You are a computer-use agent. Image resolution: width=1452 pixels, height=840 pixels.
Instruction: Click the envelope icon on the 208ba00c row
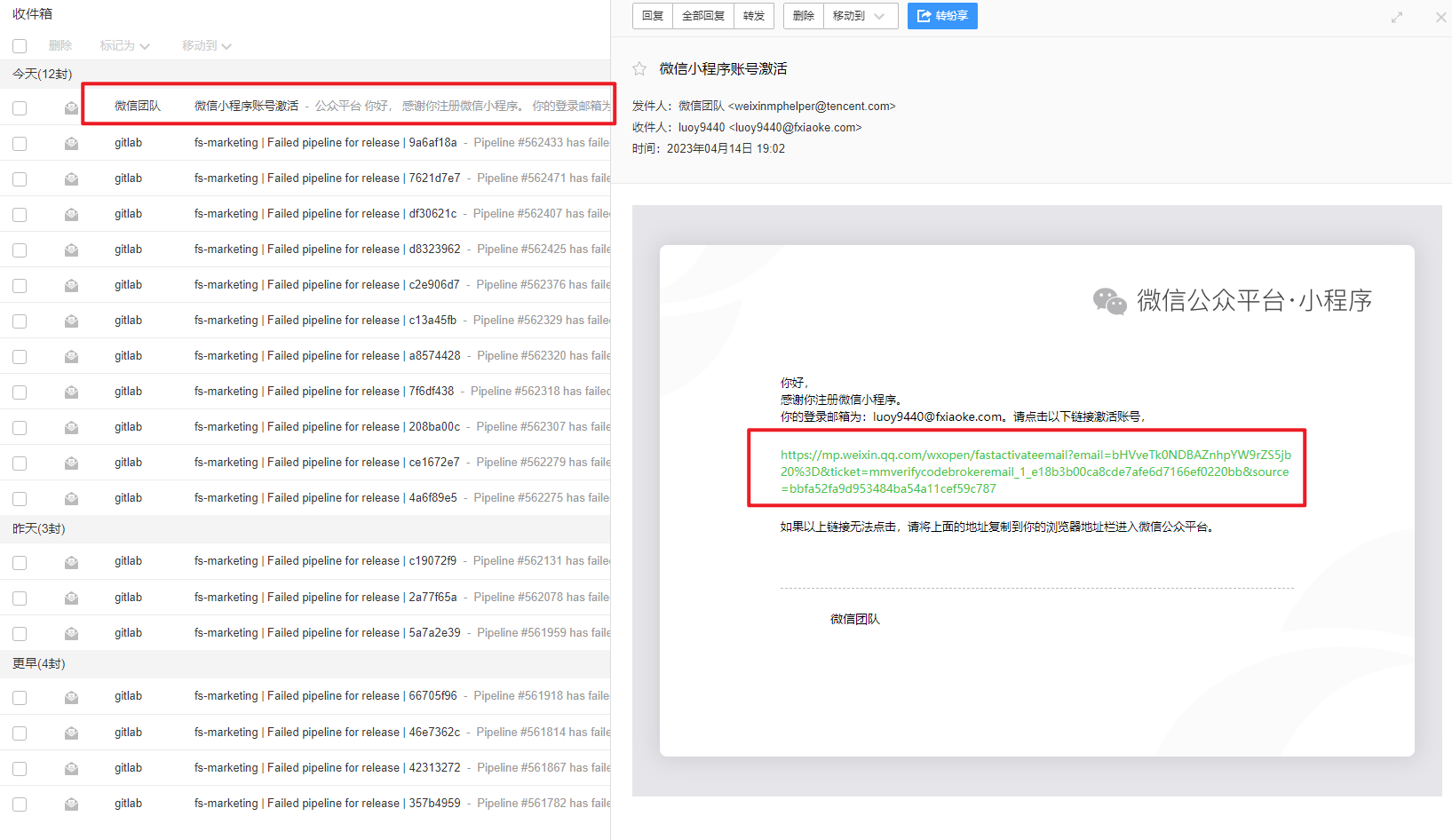point(71,427)
